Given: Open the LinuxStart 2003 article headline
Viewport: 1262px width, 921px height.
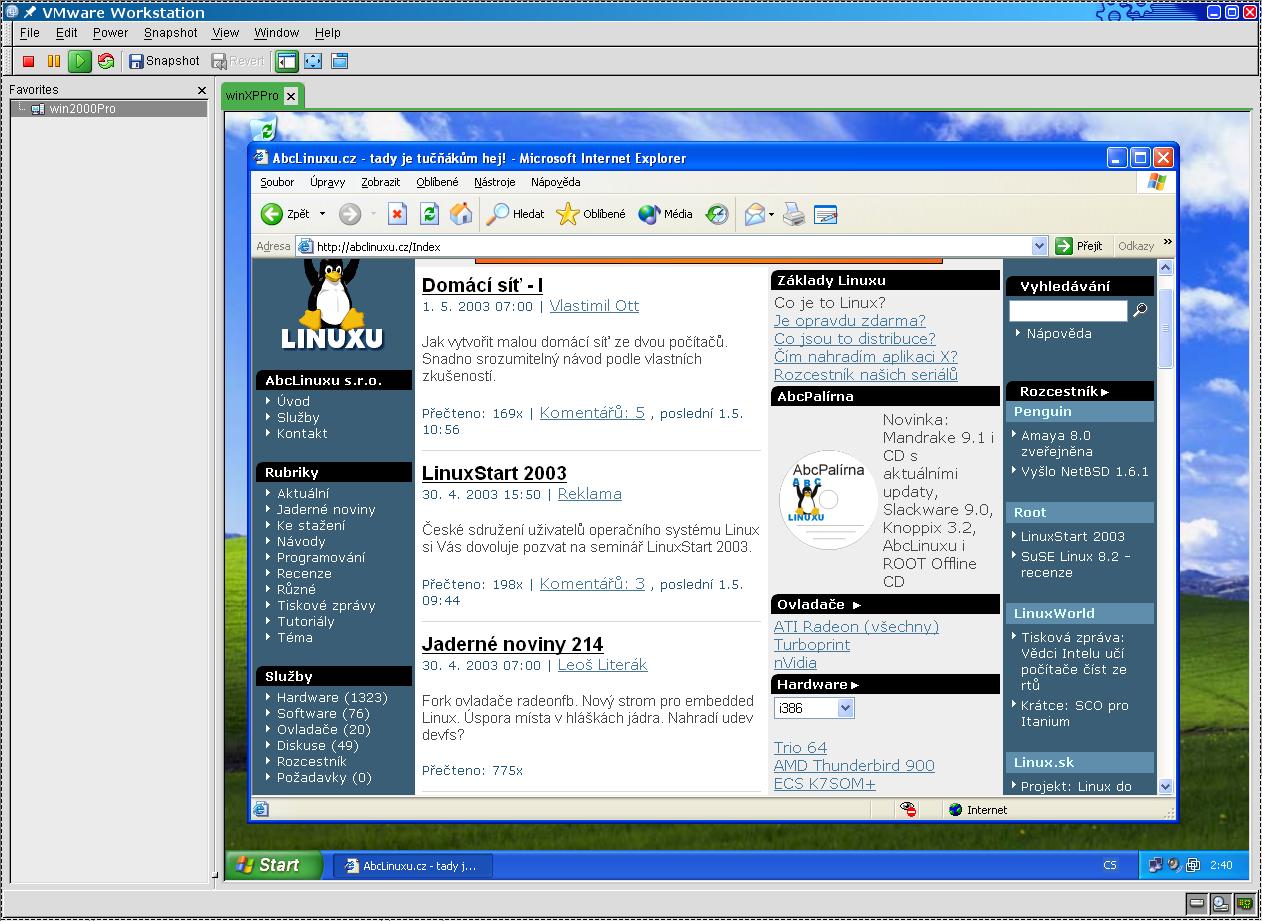Looking at the screenshot, I should (494, 474).
